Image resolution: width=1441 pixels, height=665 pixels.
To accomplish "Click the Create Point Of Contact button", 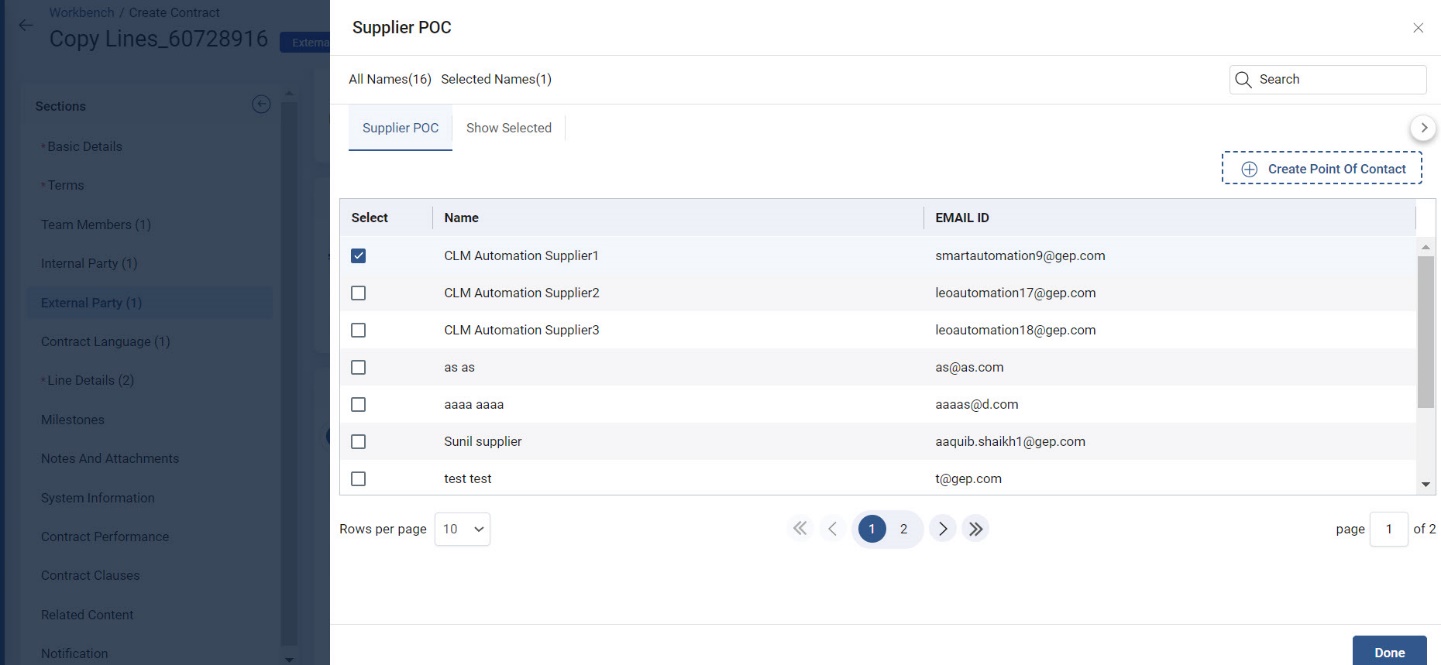I will (1321, 169).
